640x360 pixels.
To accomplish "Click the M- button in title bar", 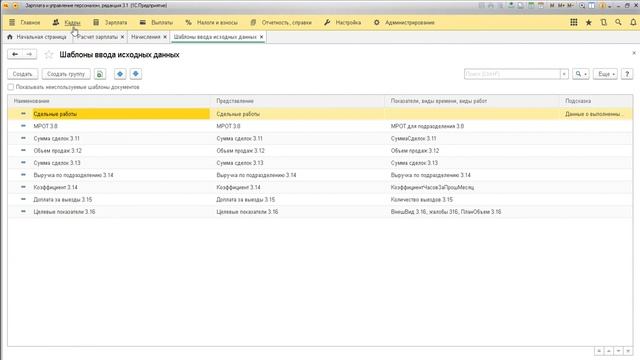I will (570, 6).
